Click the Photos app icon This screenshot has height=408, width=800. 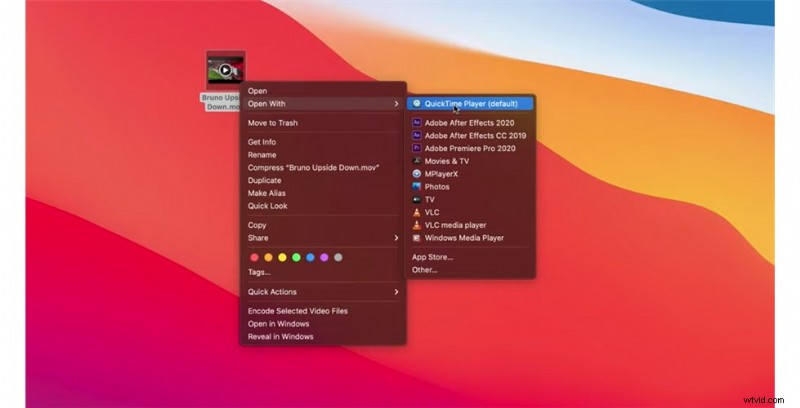coord(417,187)
